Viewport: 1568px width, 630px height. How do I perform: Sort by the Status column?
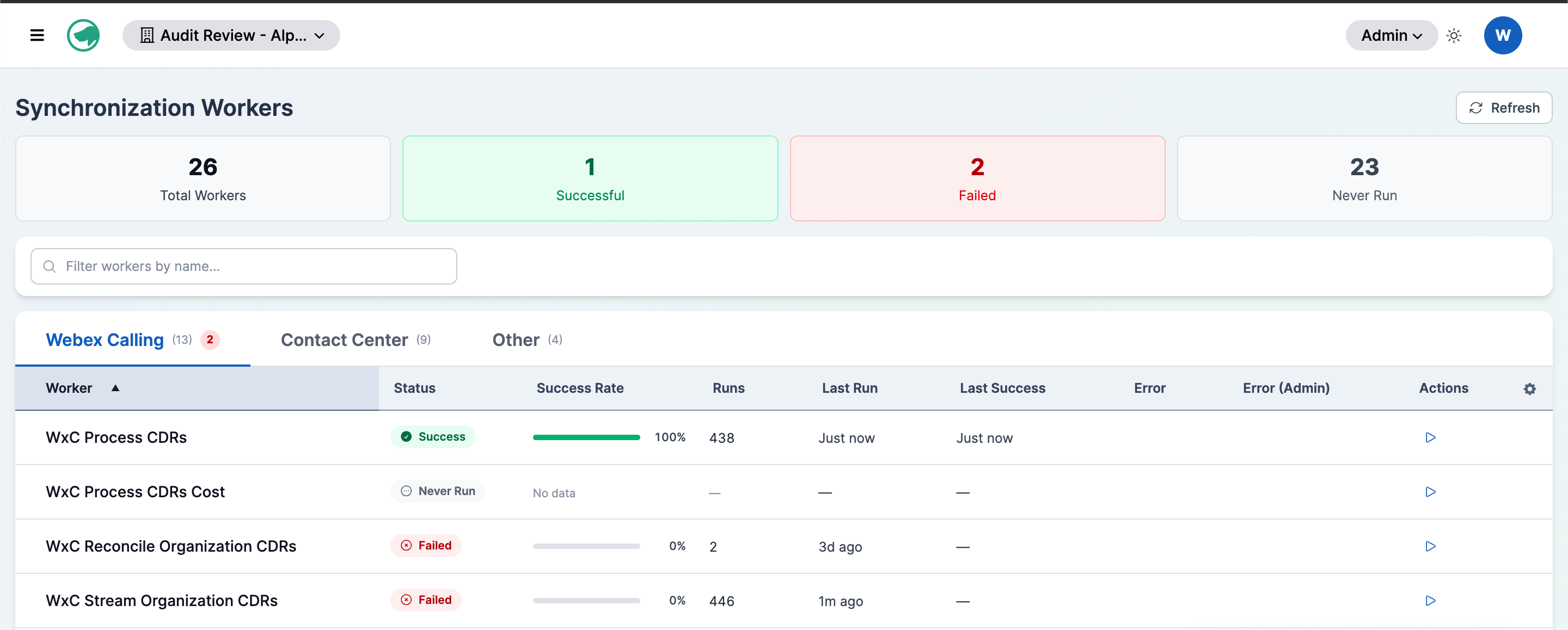click(x=414, y=388)
